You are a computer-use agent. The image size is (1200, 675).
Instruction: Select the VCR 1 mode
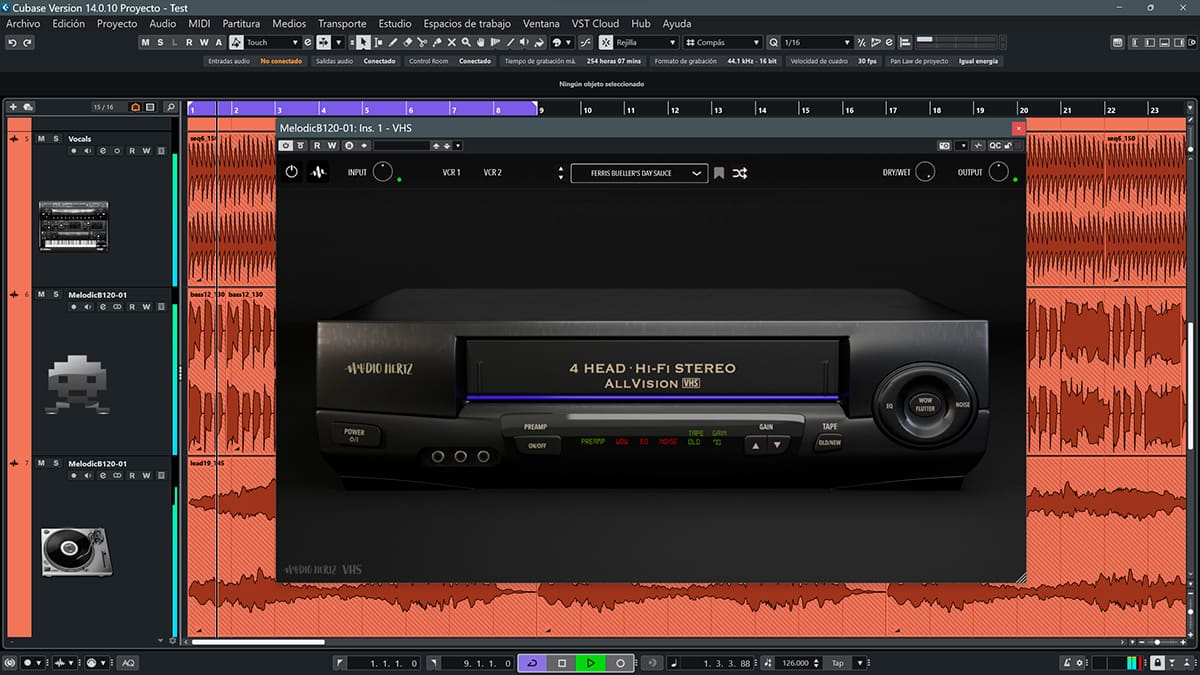pyautogui.click(x=451, y=173)
